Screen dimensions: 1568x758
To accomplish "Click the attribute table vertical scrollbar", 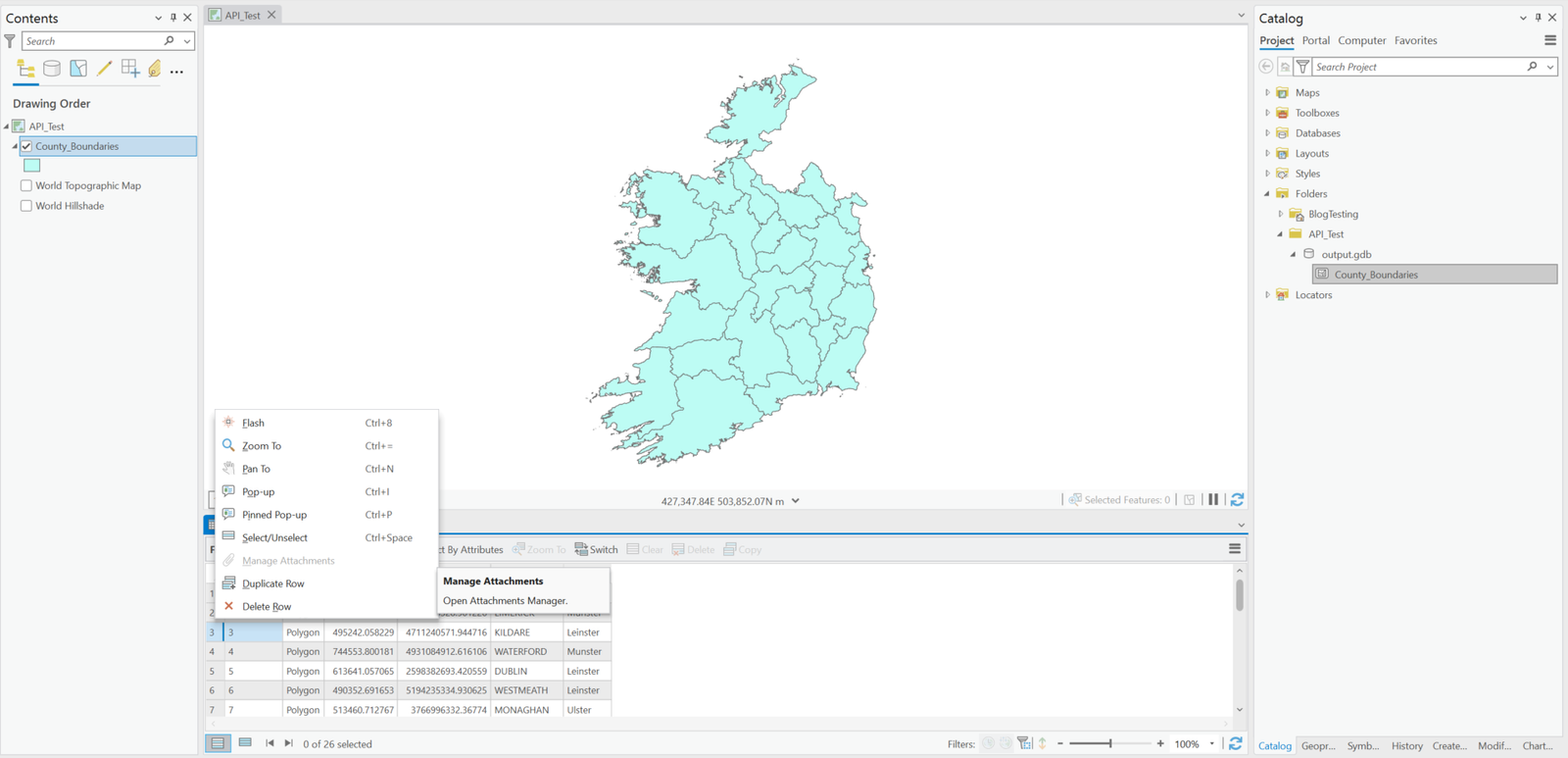I will [1240, 594].
